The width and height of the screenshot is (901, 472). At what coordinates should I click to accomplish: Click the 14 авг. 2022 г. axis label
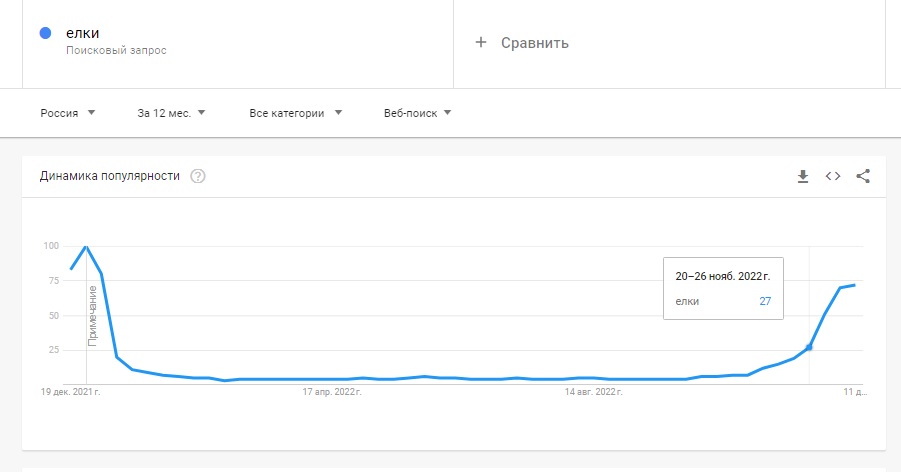(596, 393)
